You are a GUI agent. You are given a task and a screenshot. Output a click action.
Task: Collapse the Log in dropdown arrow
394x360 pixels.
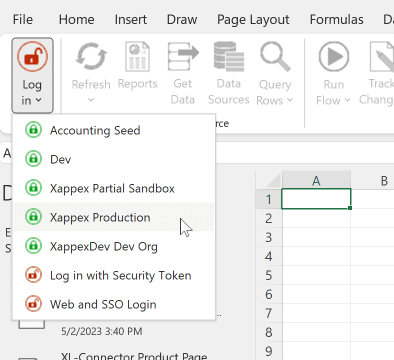click(x=38, y=100)
